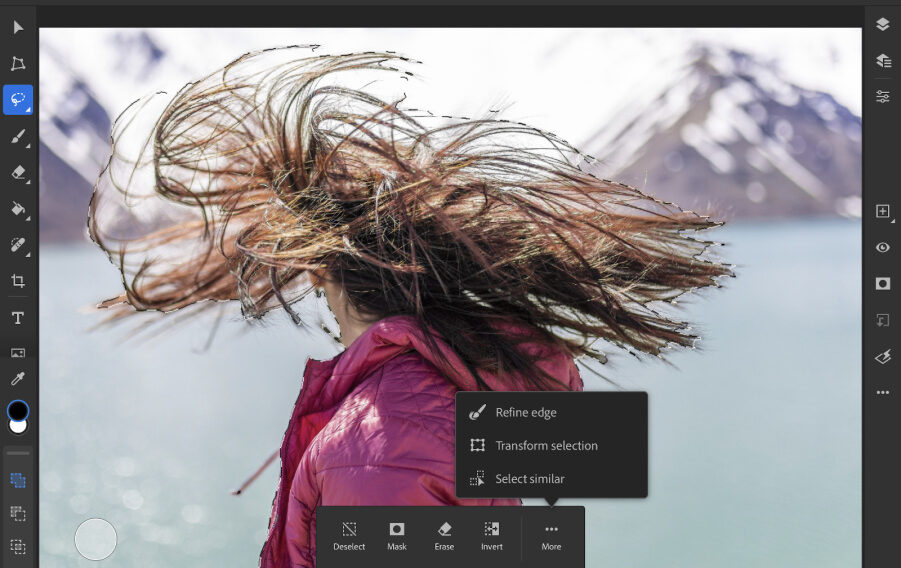Toggle the More menu in selection bar
Screen dimensions: 901x568
(x=551, y=536)
